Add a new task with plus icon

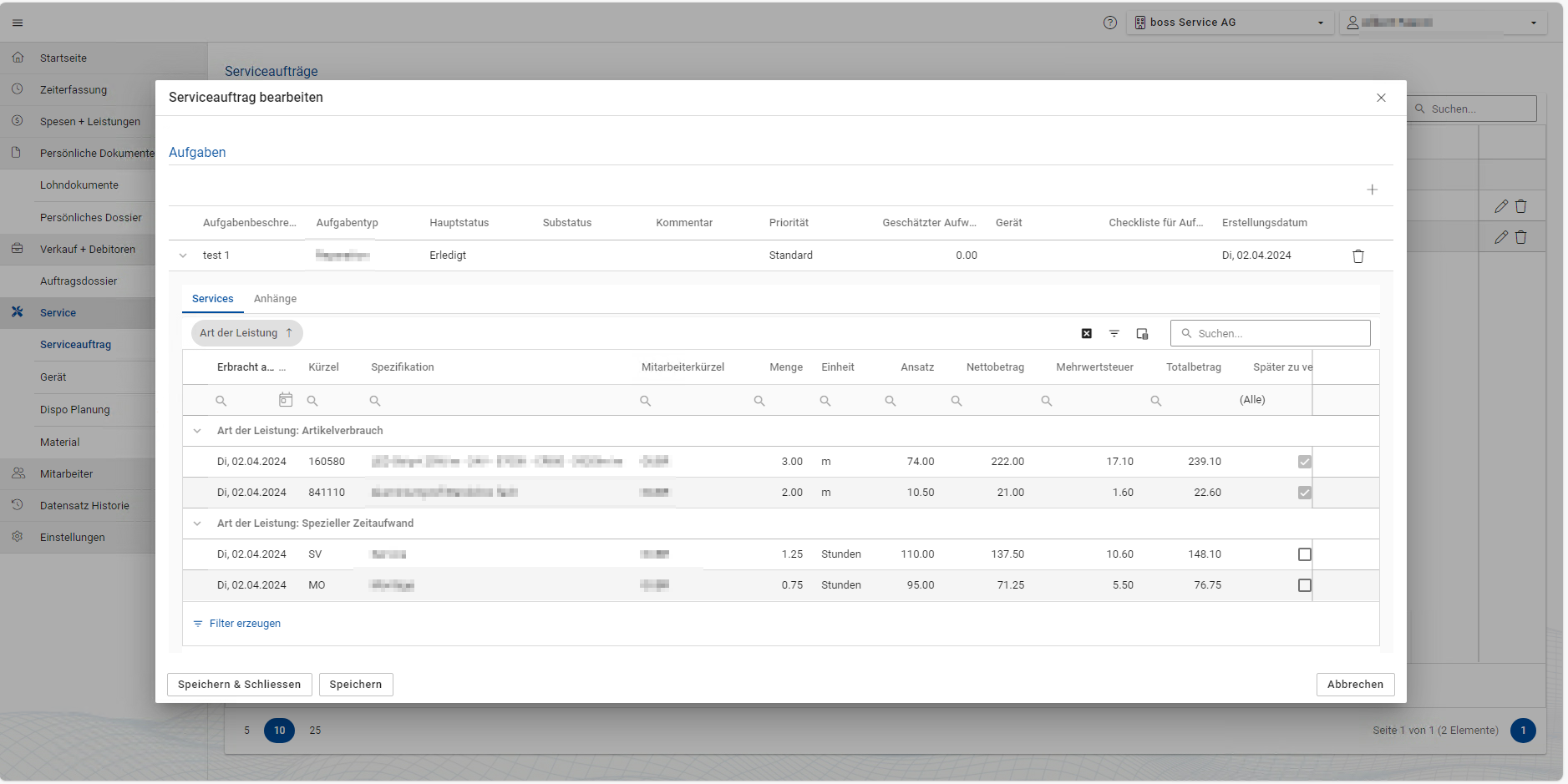click(1372, 190)
